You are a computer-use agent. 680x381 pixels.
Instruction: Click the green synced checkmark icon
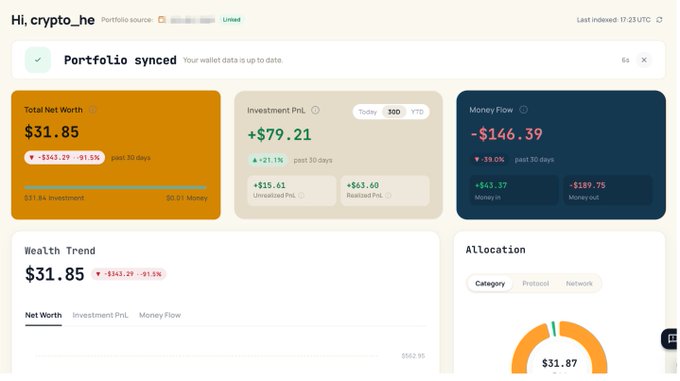pos(38,60)
